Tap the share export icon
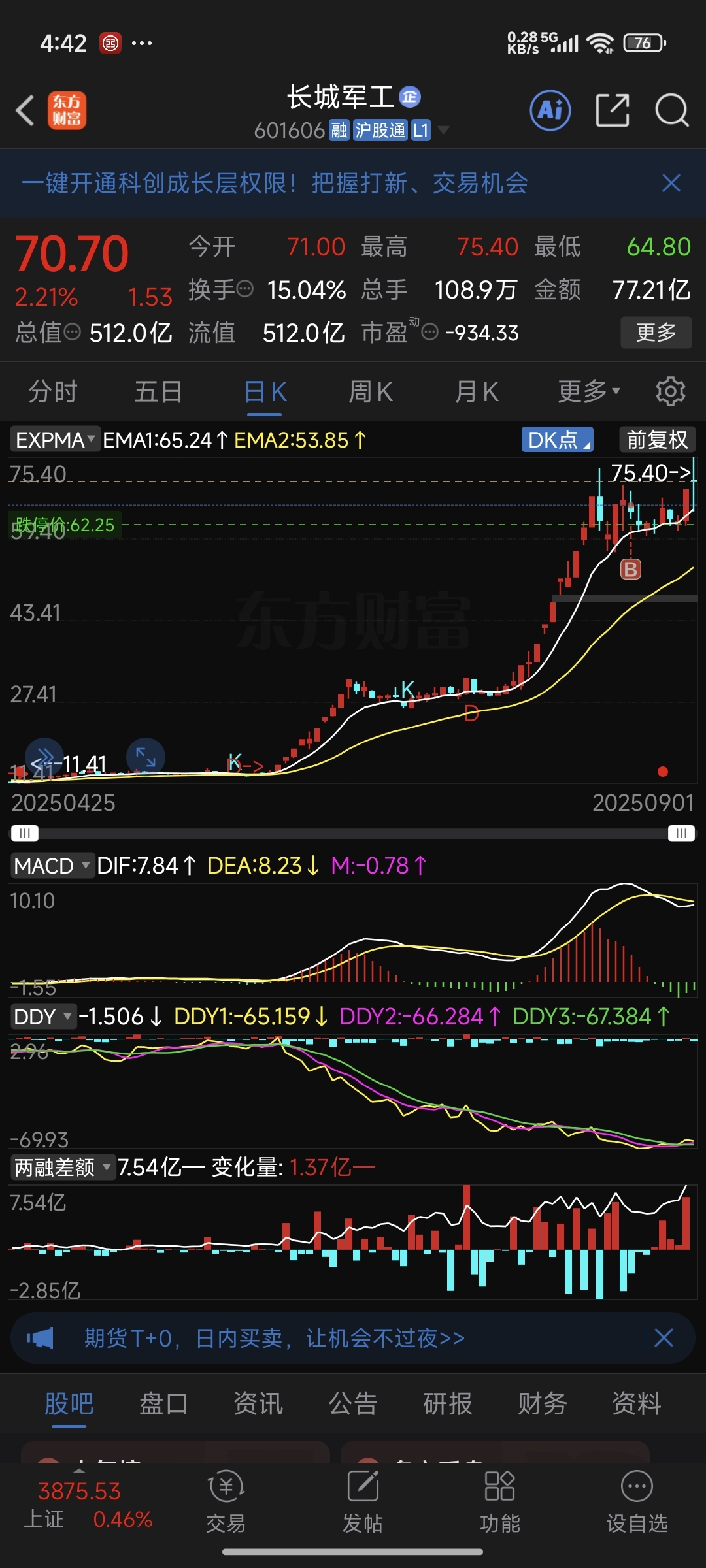Image resolution: width=706 pixels, height=1568 pixels. coord(613,110)
